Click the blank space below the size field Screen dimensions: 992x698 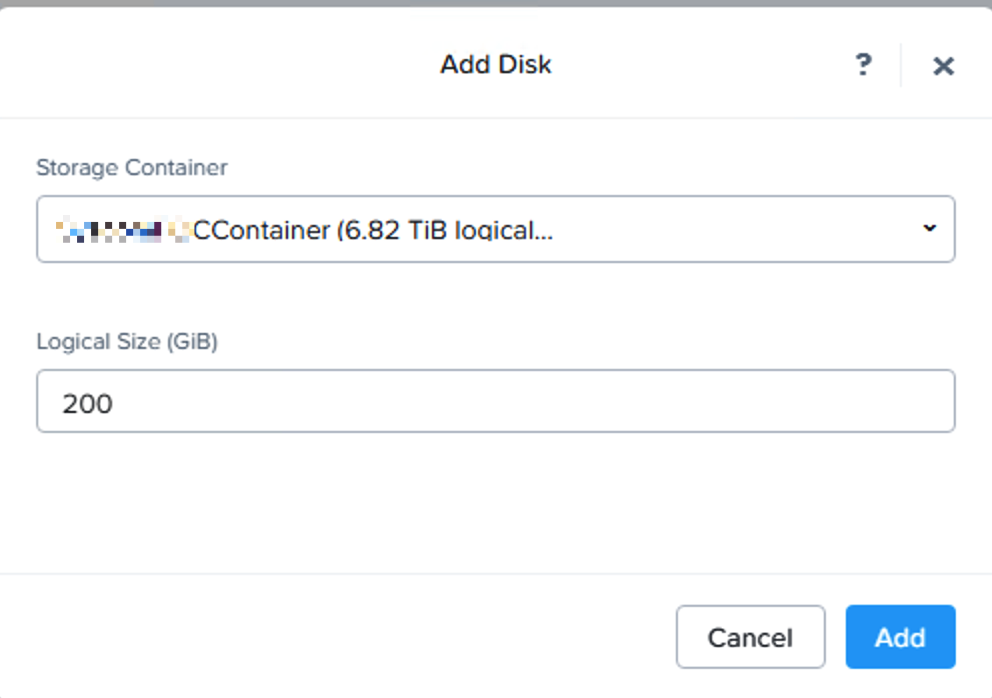[496, 503]
